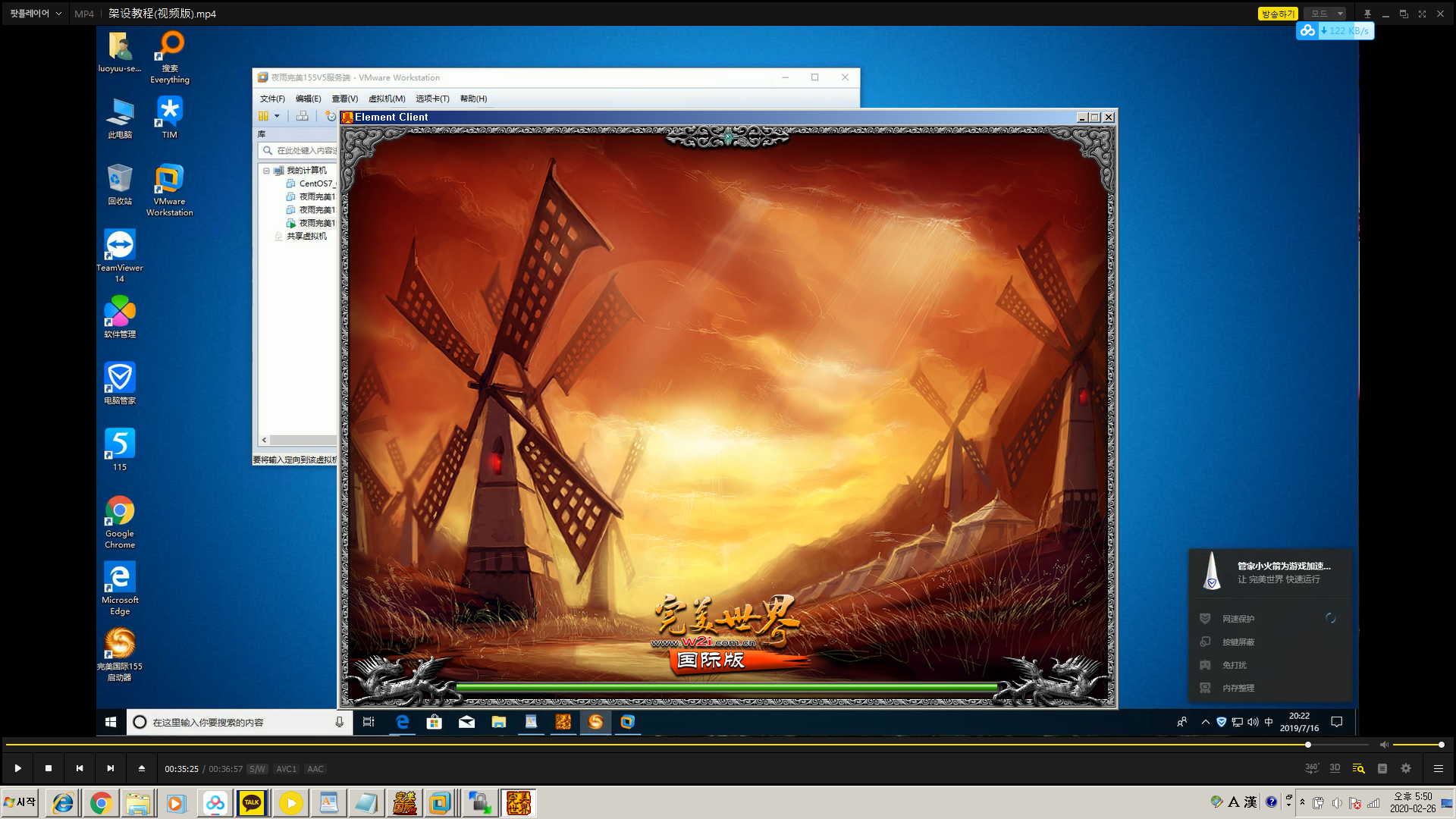This screenshot has height=819, width=1456.
Task: Enter fullscreen mode icon
Action: (1422, 14)
